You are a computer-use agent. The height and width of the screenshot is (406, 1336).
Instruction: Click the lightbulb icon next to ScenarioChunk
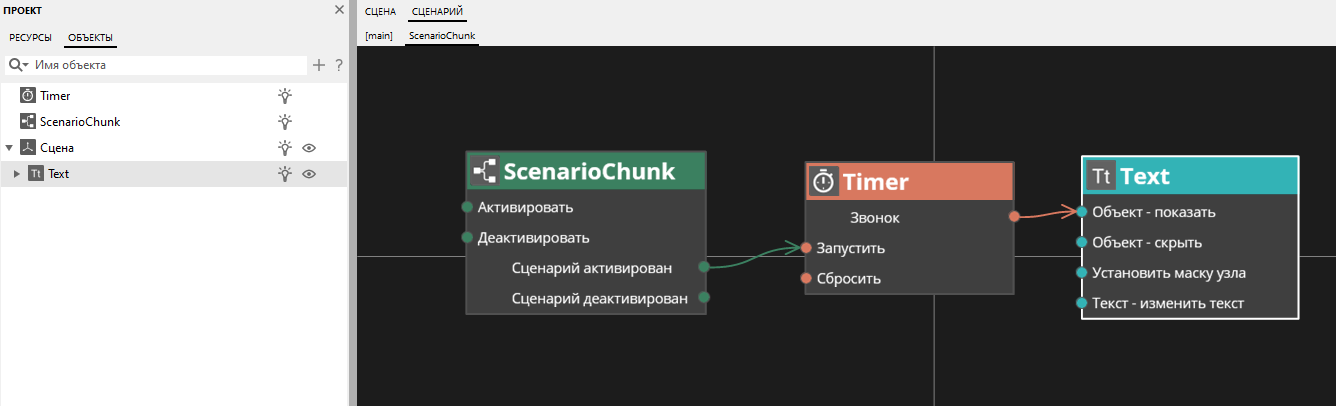pyautogui.click(x=285, y=122)
